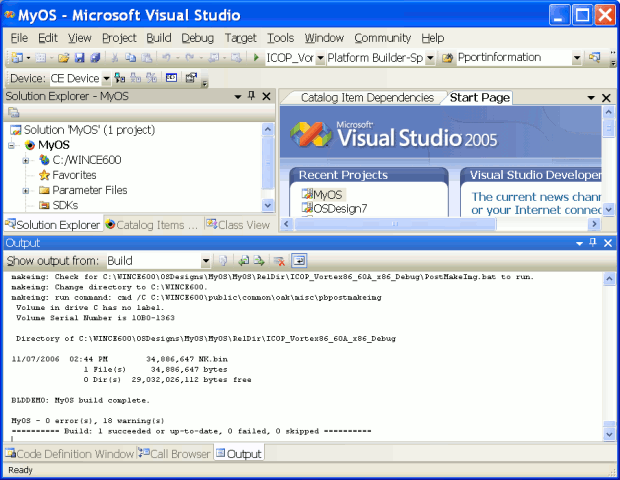Click Solution Explorer scroll down arrow
The height and width of the screenshot is (480, 620).
[268, 205]
